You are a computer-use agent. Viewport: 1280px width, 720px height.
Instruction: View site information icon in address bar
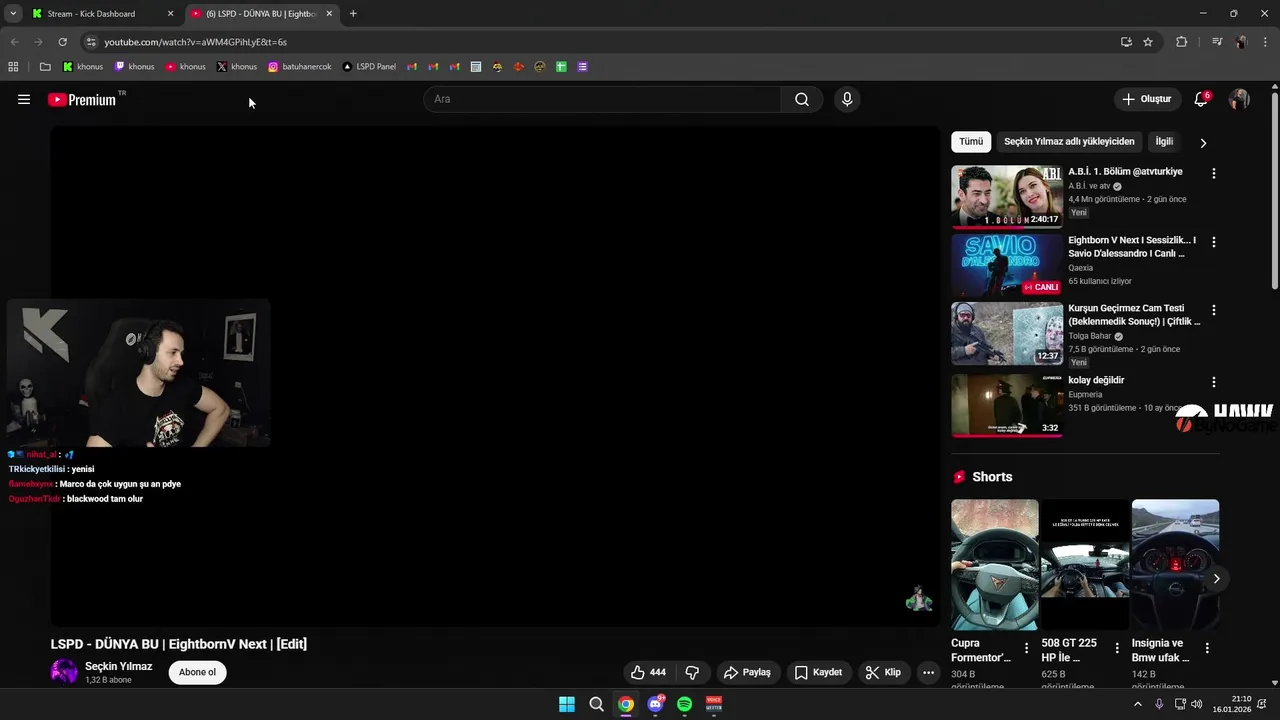[91, 42]
